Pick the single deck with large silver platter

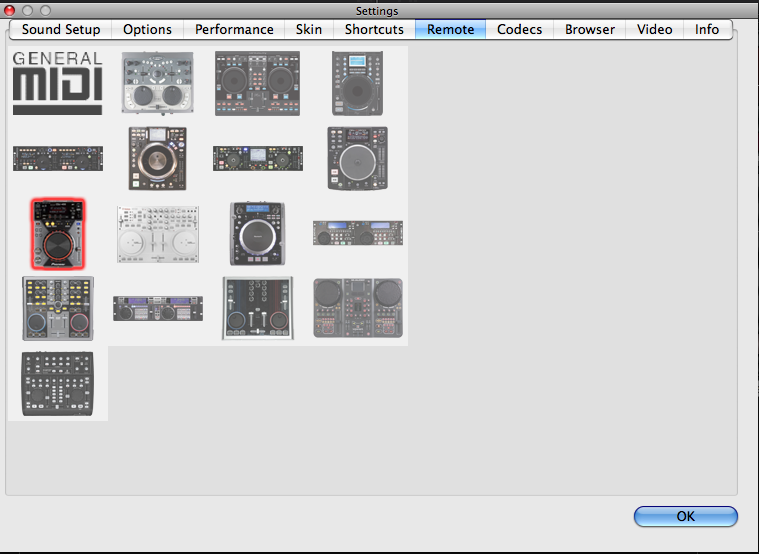[358, 158]
